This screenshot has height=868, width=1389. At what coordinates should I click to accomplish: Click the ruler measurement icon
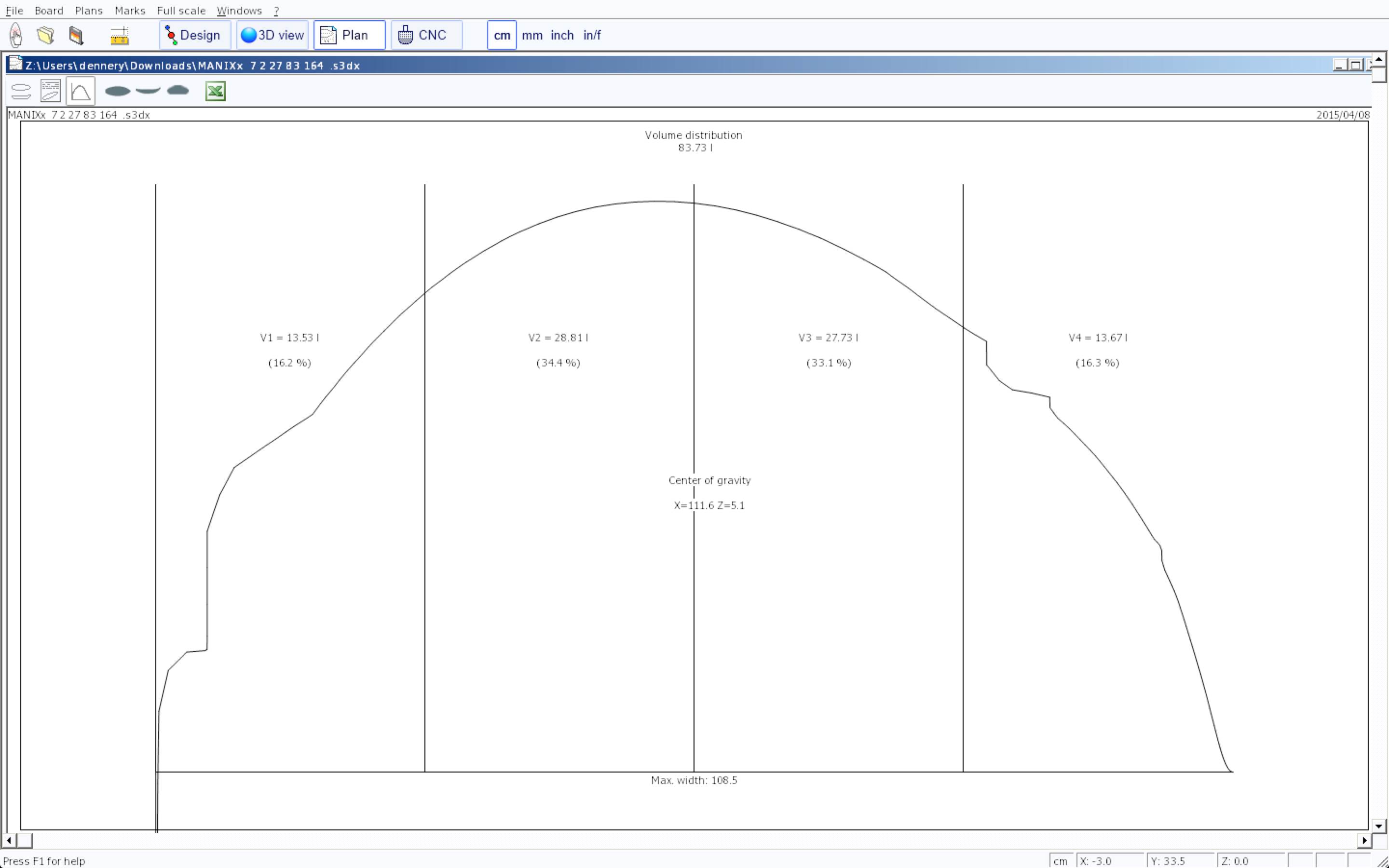coord(120,36)
